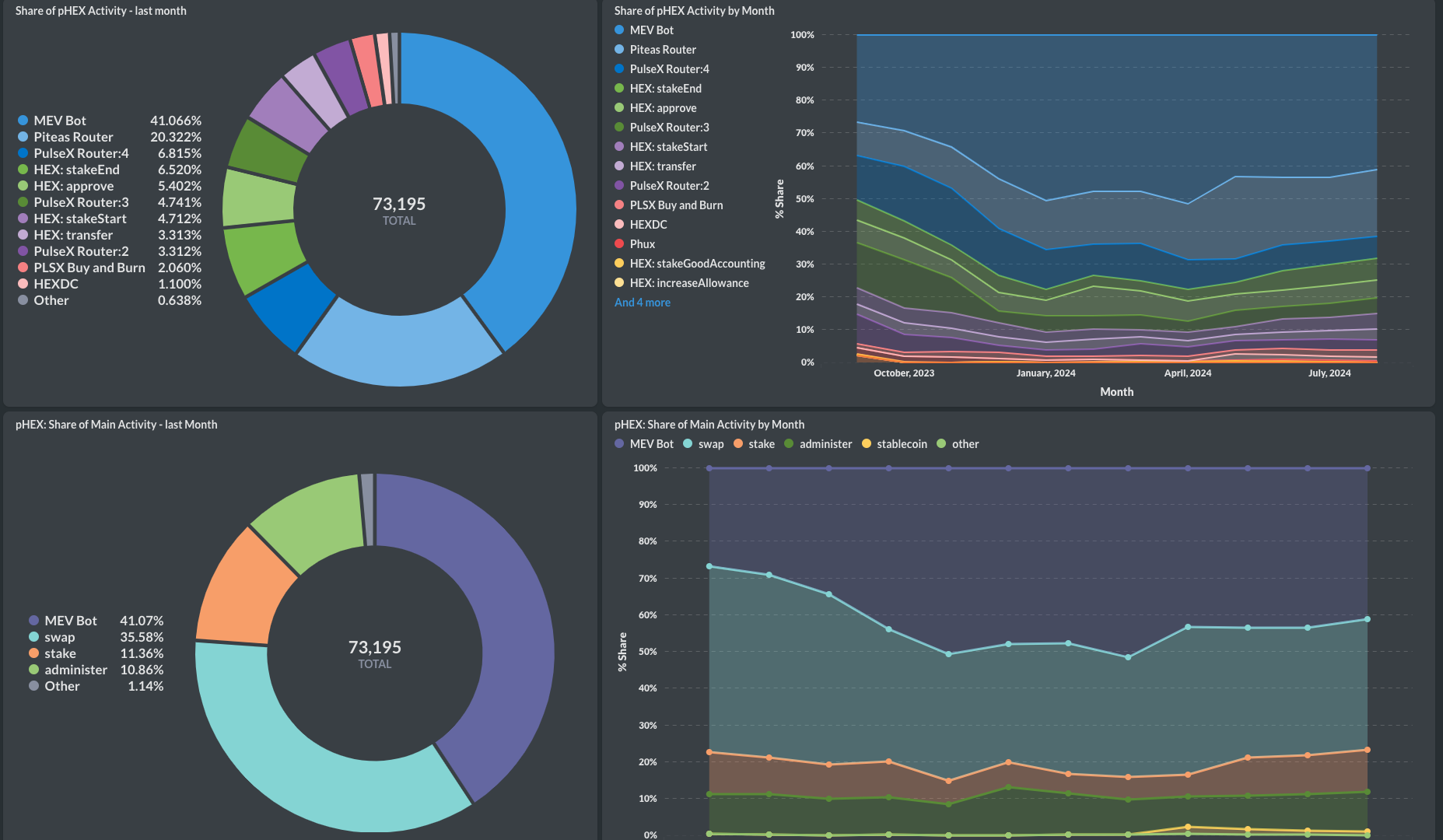Toggle HEX: increaseAllowance series in legend
Viewport: 1443px width, 840px height.
coord(681,283)
